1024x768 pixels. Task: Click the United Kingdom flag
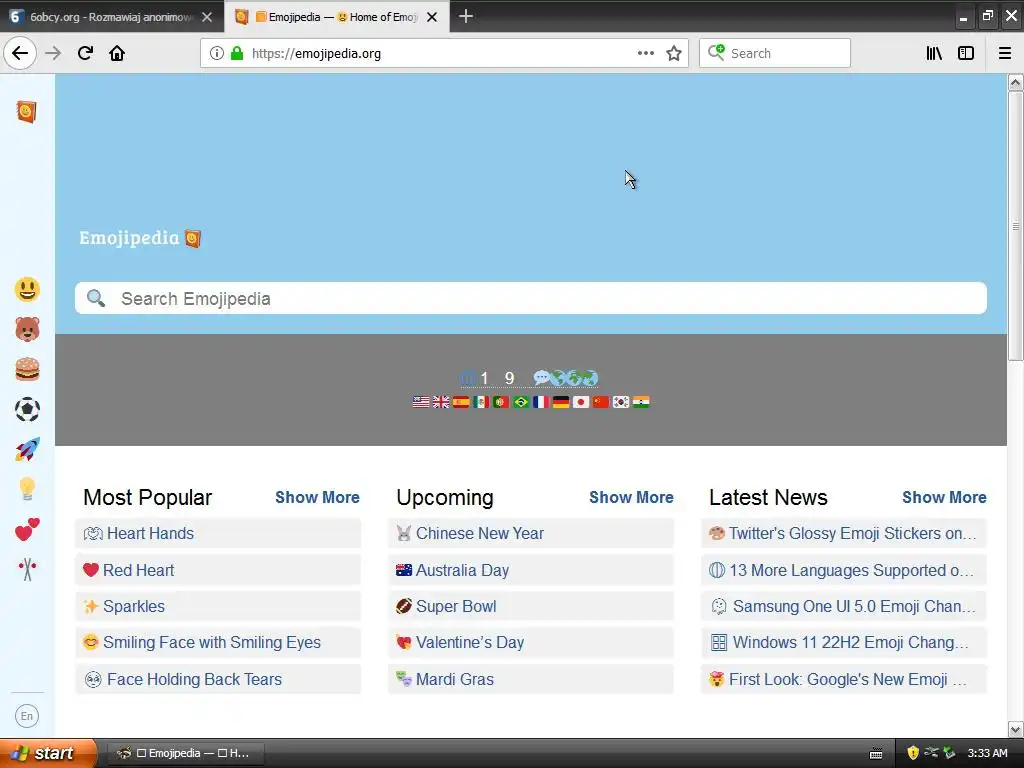tap(441, 402)
